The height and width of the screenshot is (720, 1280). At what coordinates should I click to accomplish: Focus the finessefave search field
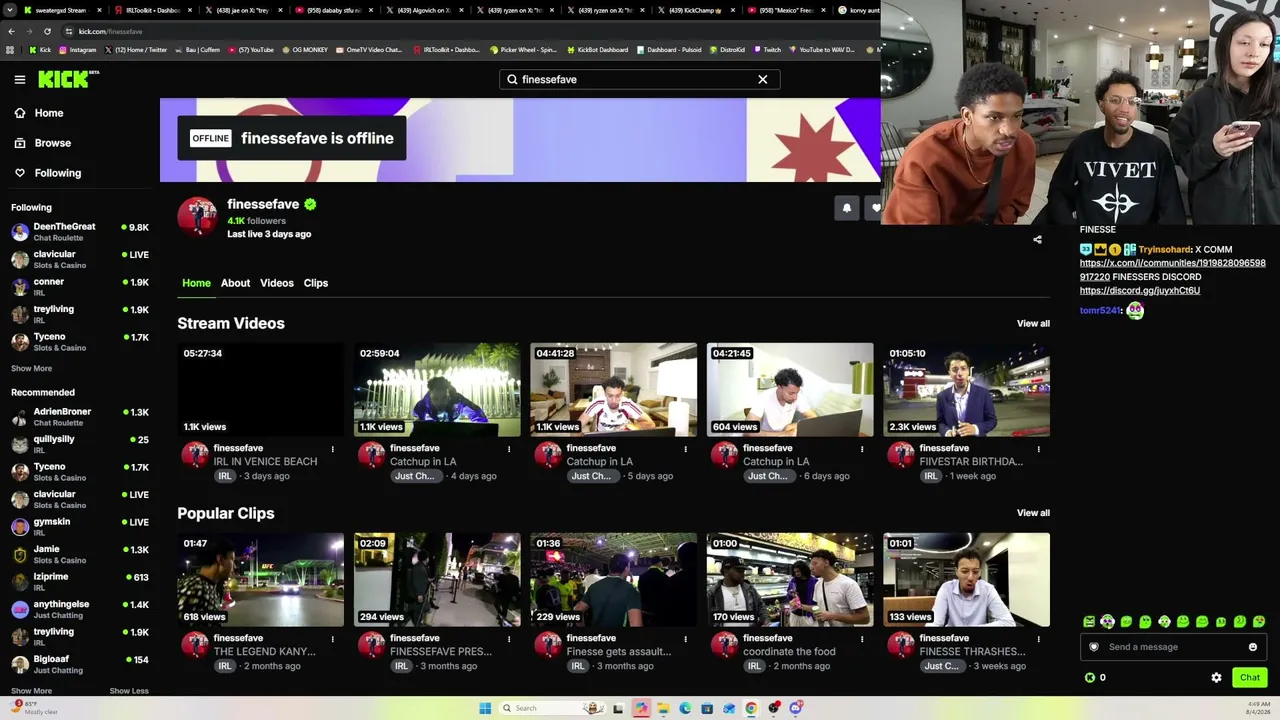pos(639,79)
